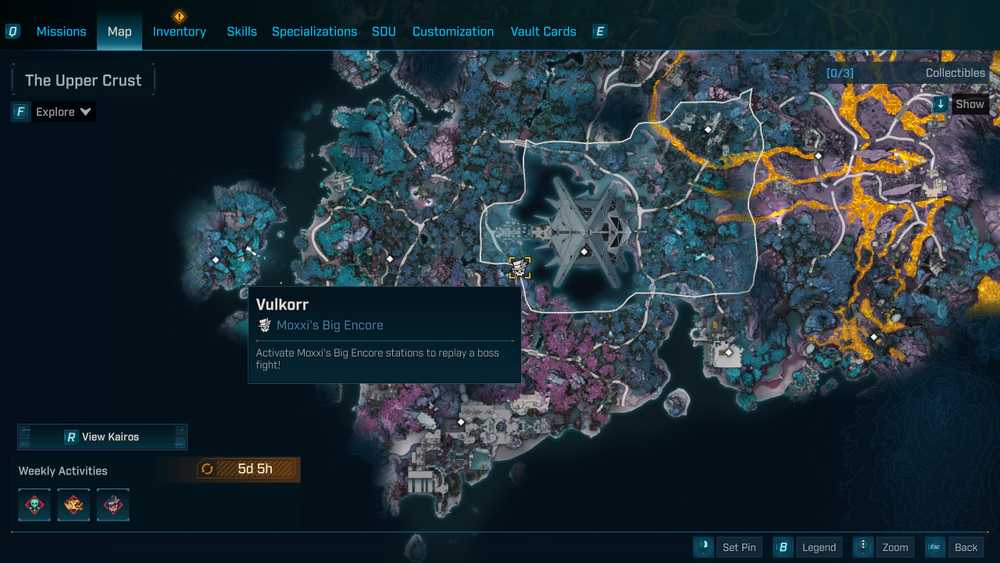
Task: Expand the Explore dropdown
Action: pyautogui.click(x=63, y=112)
